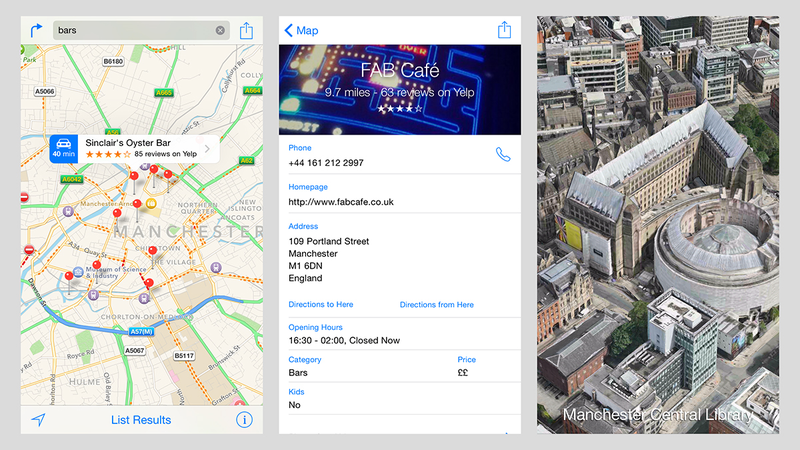
Task: Clear the 'bars' search text
Action: (x=220, y=31)
